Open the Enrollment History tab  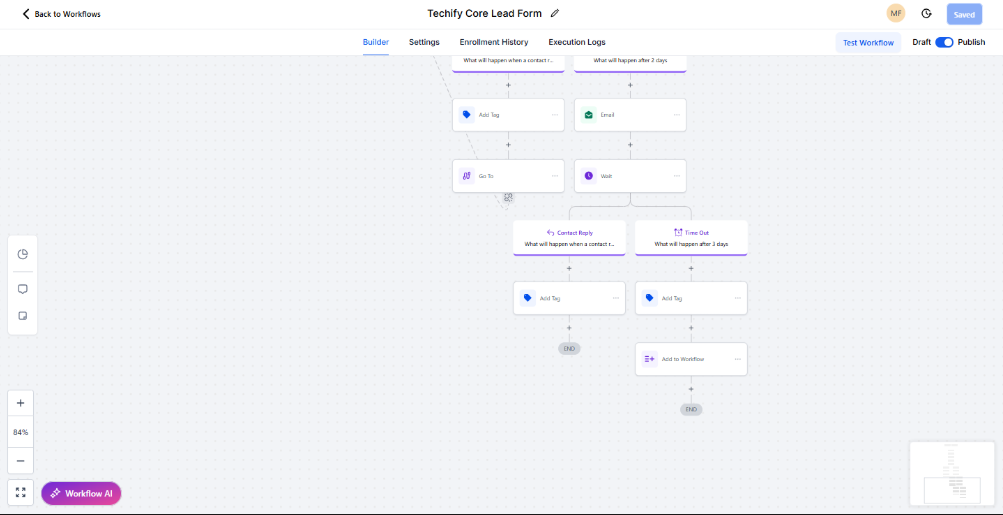tap(494, 42)
